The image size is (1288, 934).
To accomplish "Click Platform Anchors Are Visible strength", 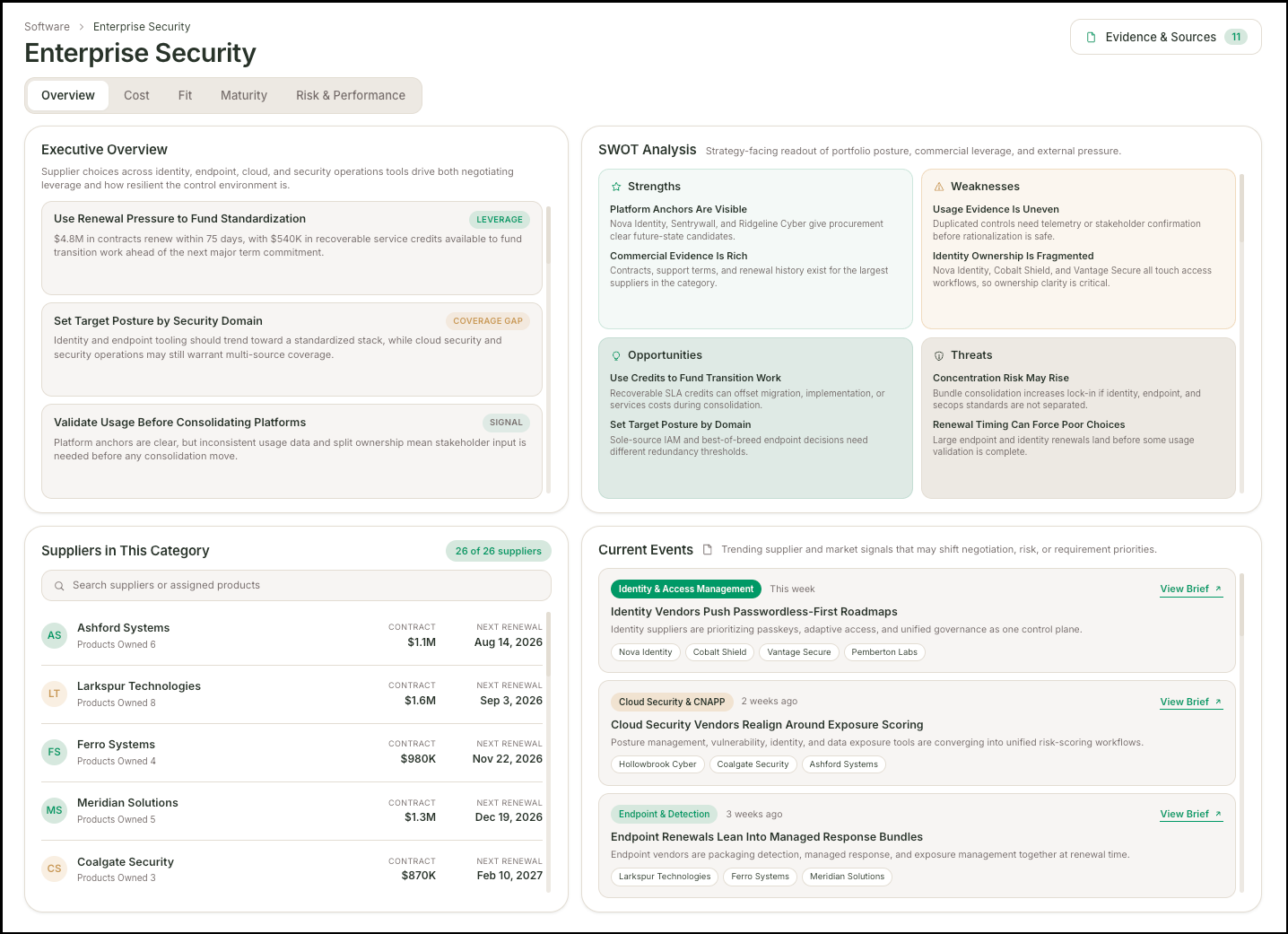I will pos(678,209).
